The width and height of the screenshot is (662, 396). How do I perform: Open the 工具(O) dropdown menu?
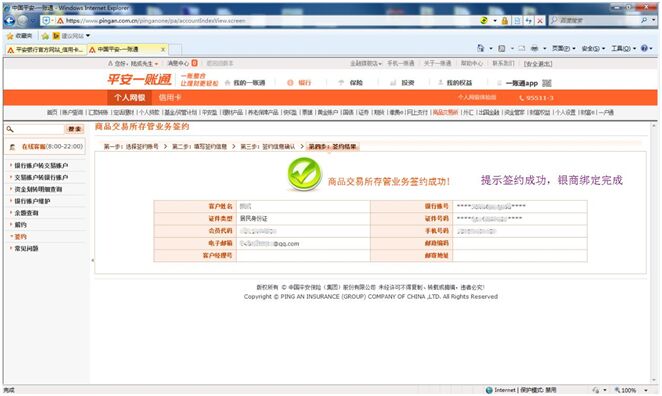[623, 49]
